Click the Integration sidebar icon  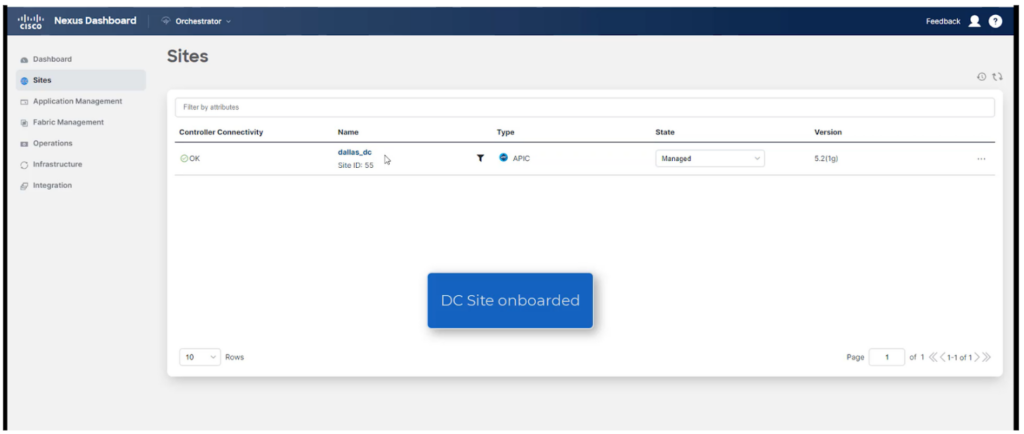tap(24, 186)
